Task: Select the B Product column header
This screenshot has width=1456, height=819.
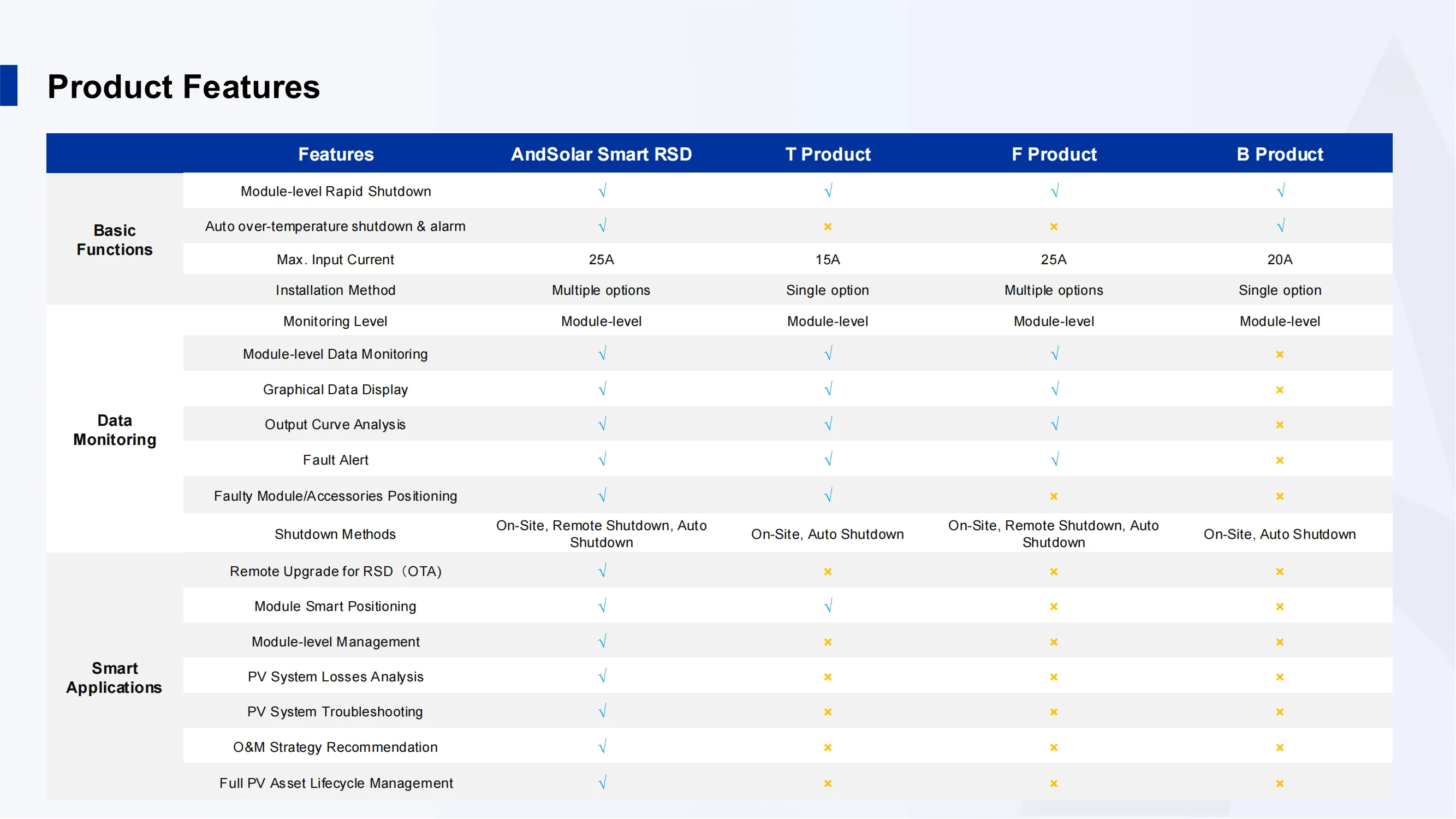Action: pos(1280,155)
